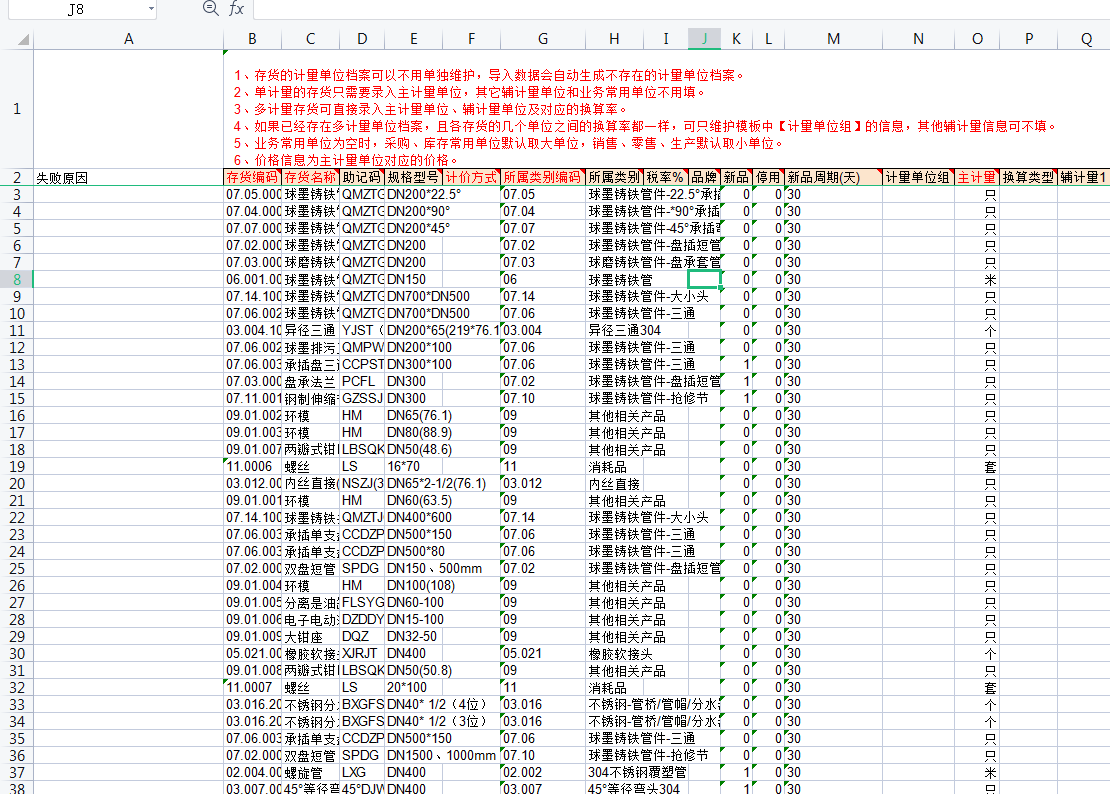The height and width of the screenshot is (794, 1110).
Task: Click the 新品周期(天) header cell
Action: coord(833,178)
